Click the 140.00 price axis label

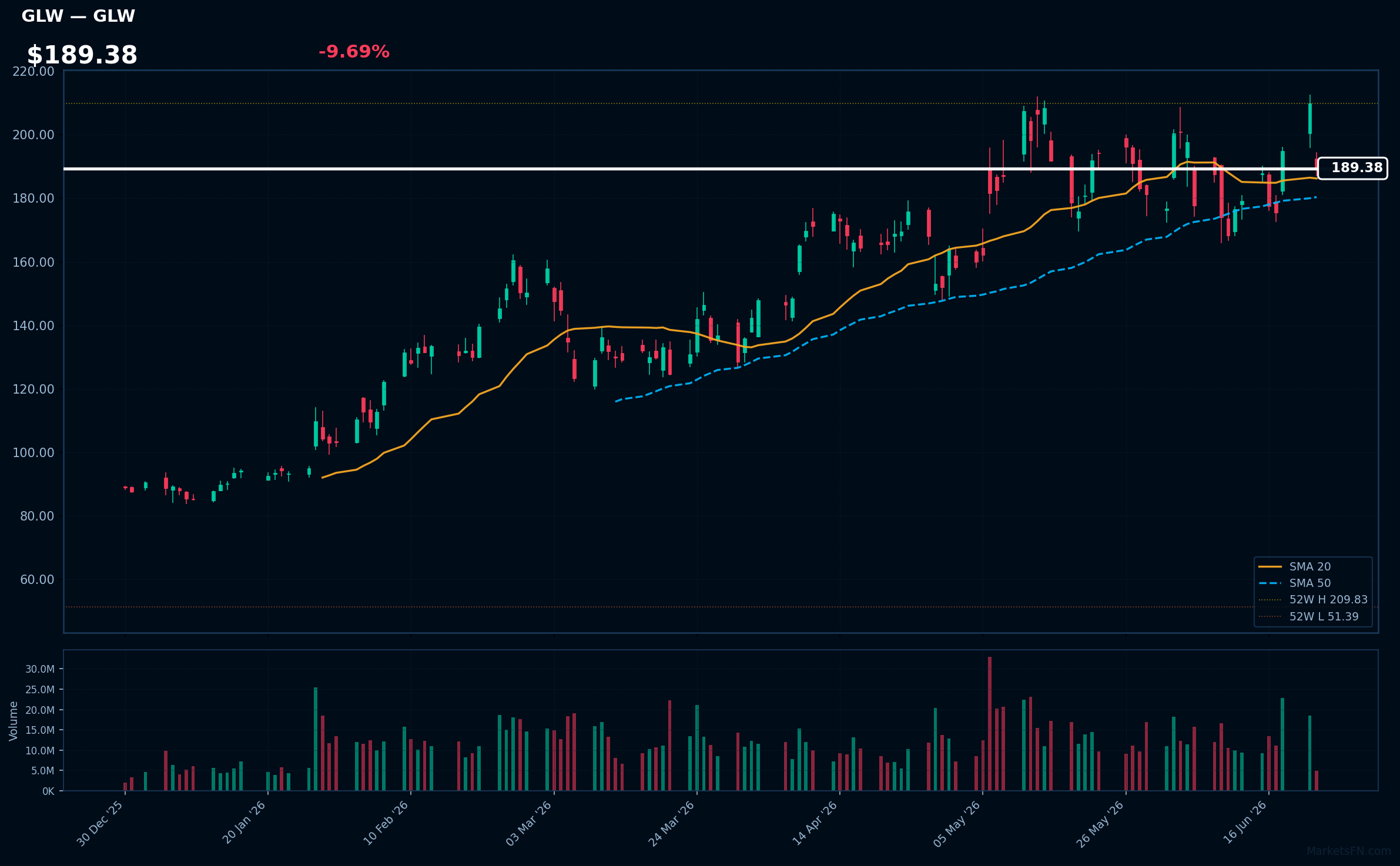pos(34,325)
